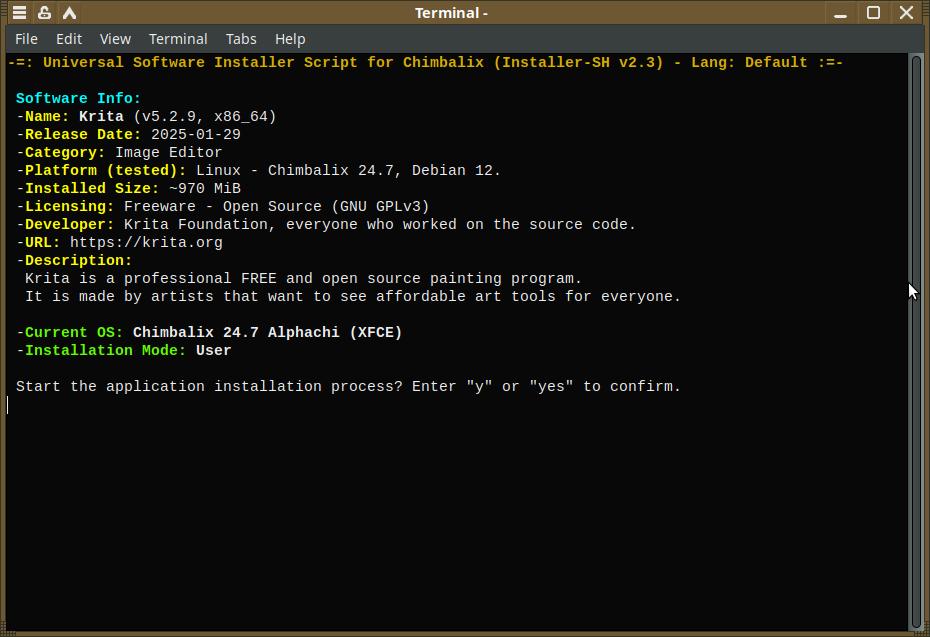Click the "Krita" application name text
Viewport: 930px width, 637px height.
pos(101,116)
